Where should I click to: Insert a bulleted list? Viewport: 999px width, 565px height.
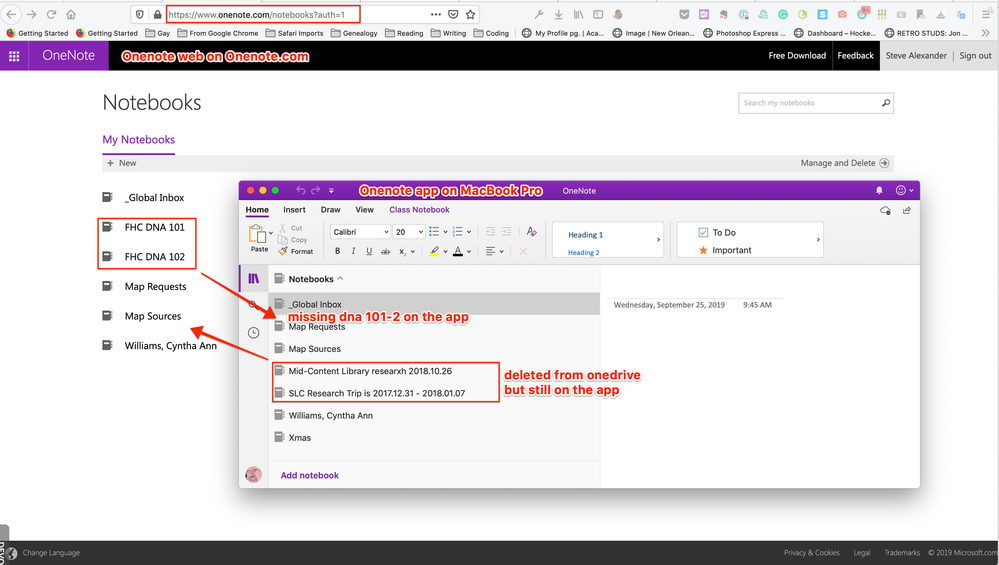434,232
